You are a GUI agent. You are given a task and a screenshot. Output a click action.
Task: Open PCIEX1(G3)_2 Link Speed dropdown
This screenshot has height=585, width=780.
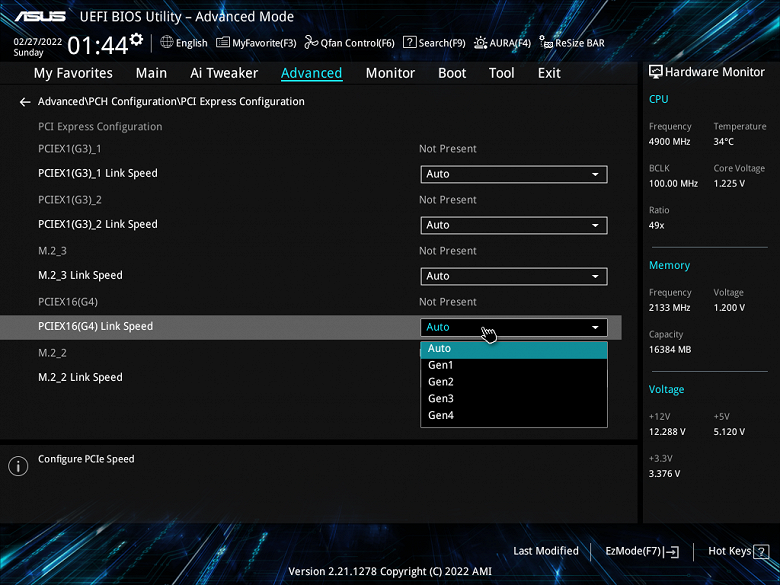[x=514, y=225]
